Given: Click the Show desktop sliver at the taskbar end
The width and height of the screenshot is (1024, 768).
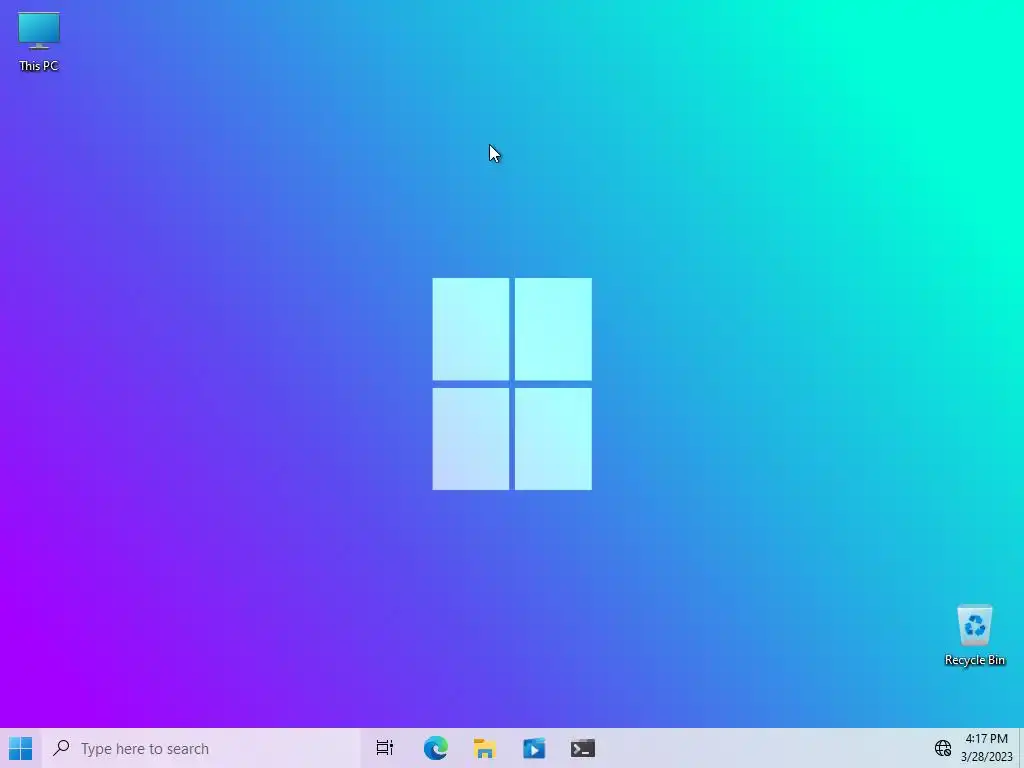Looking at the screenshot, I should (x=1021, y=748).
